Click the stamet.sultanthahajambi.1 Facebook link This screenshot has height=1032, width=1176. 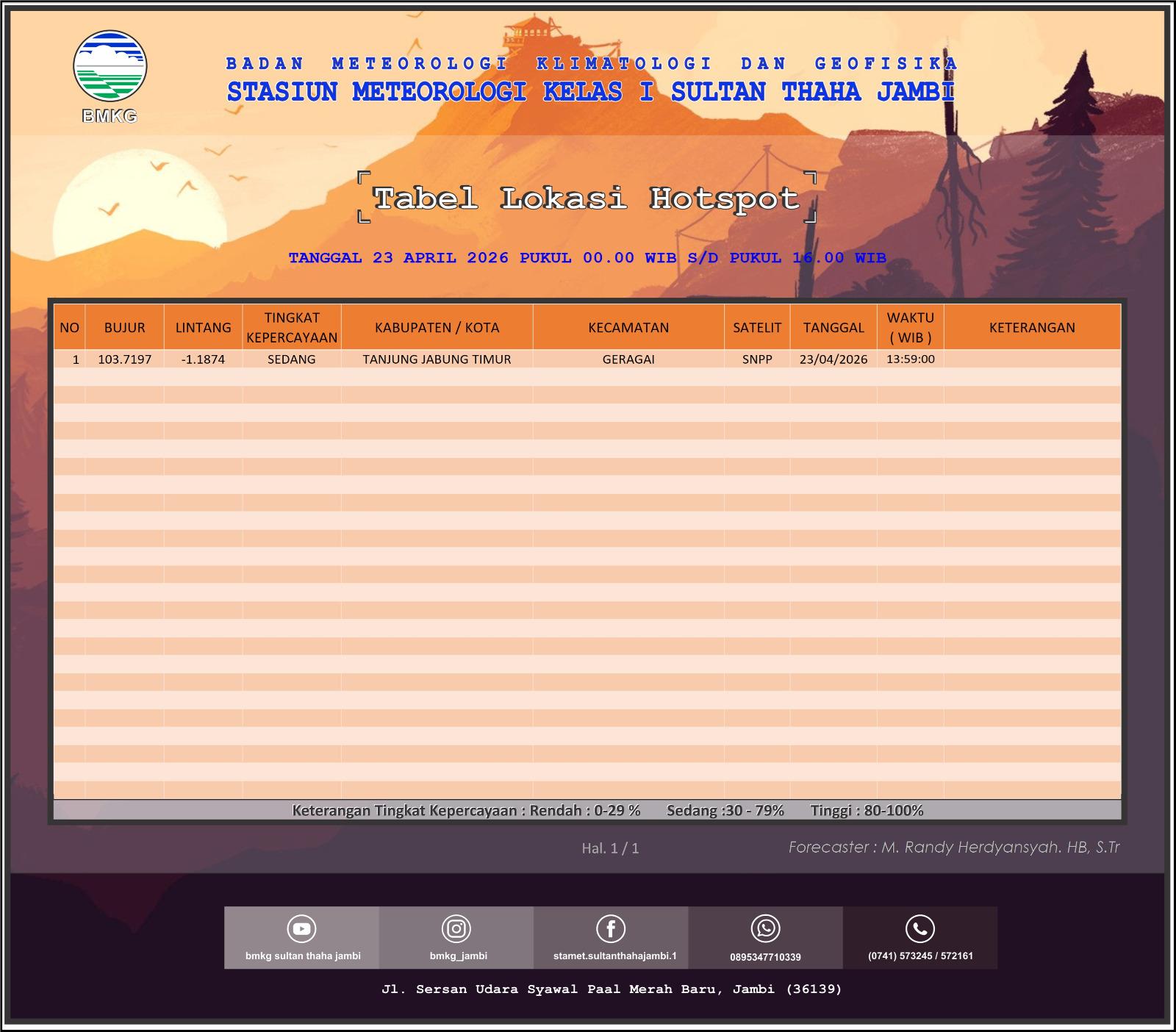[x=615, y=956]
